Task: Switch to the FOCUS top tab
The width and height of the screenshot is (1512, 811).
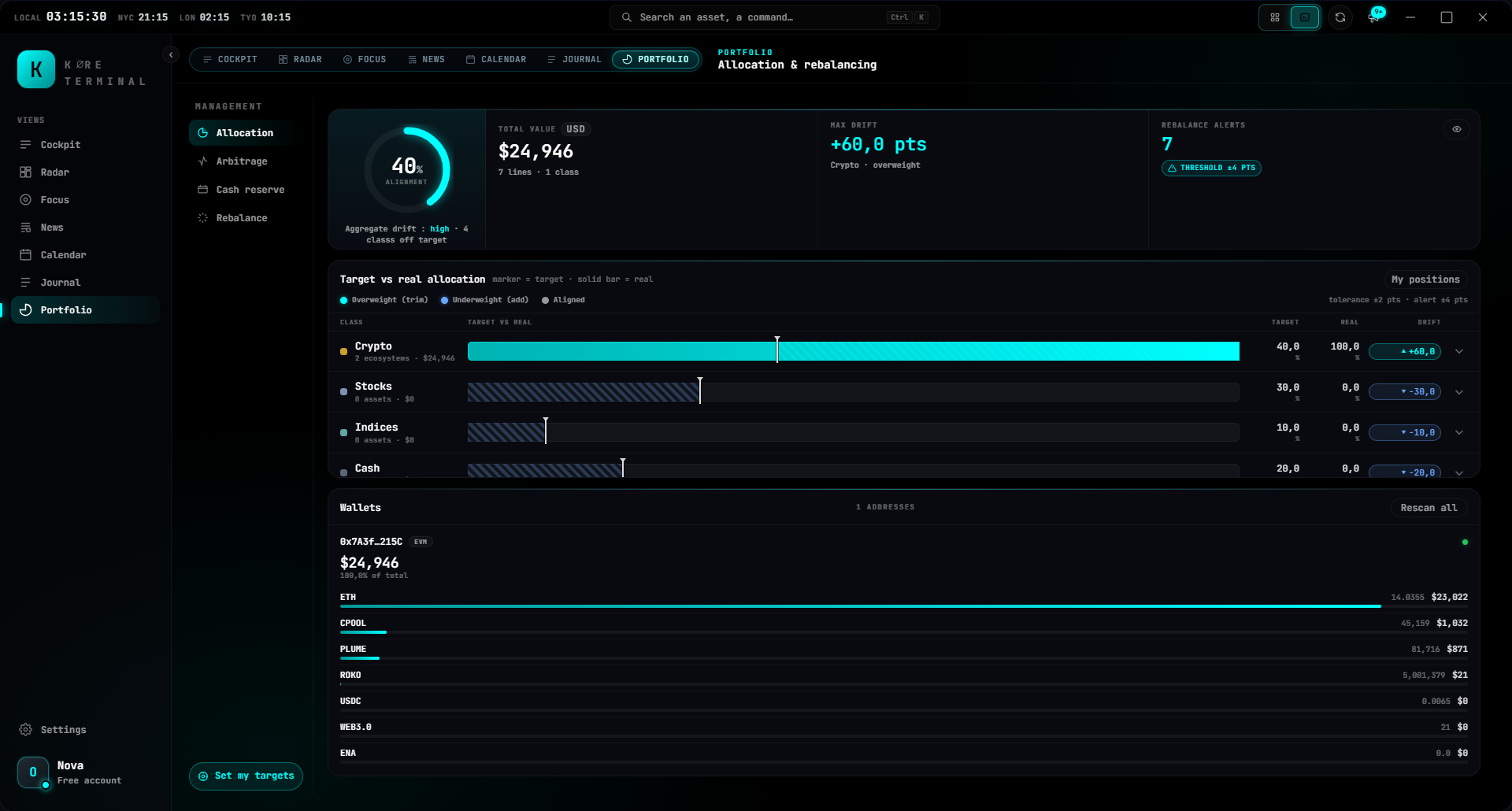Action: click(365, 59)
